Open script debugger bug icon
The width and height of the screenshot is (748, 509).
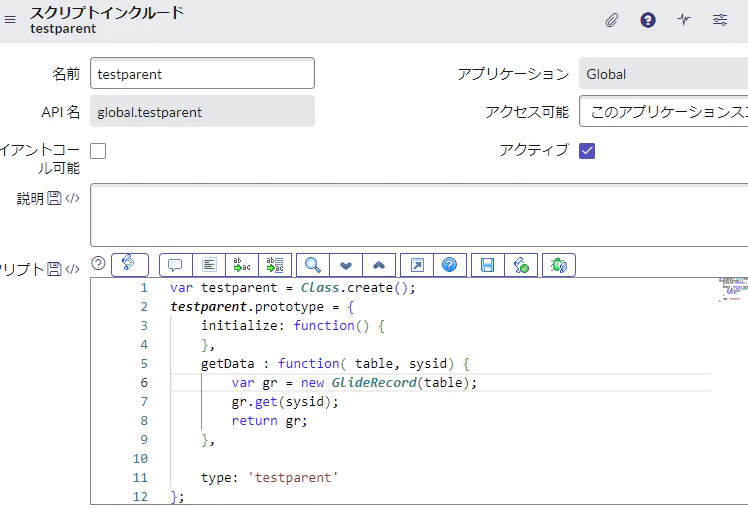pos(559,265)
